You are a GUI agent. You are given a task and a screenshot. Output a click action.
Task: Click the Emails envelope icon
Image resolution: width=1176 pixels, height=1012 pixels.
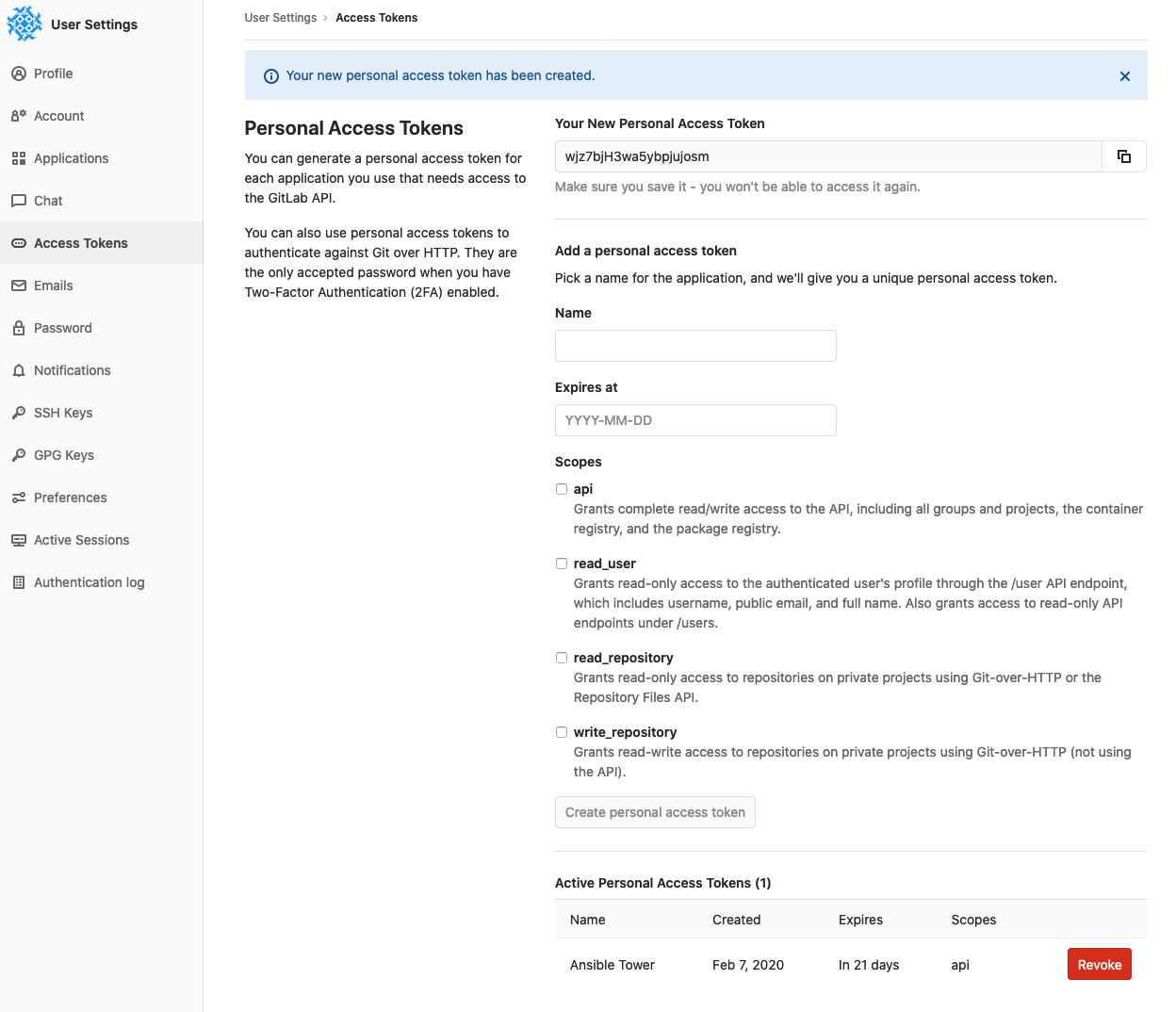tap(19, 286)
